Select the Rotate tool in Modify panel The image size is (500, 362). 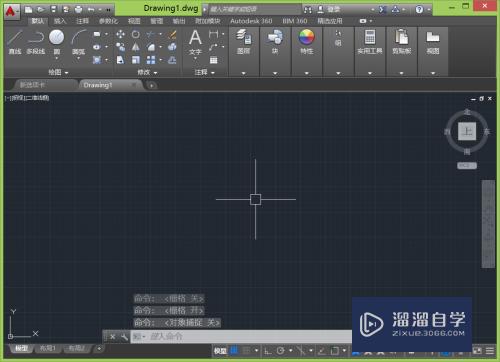pyautogui.click(x=136, y=34)
